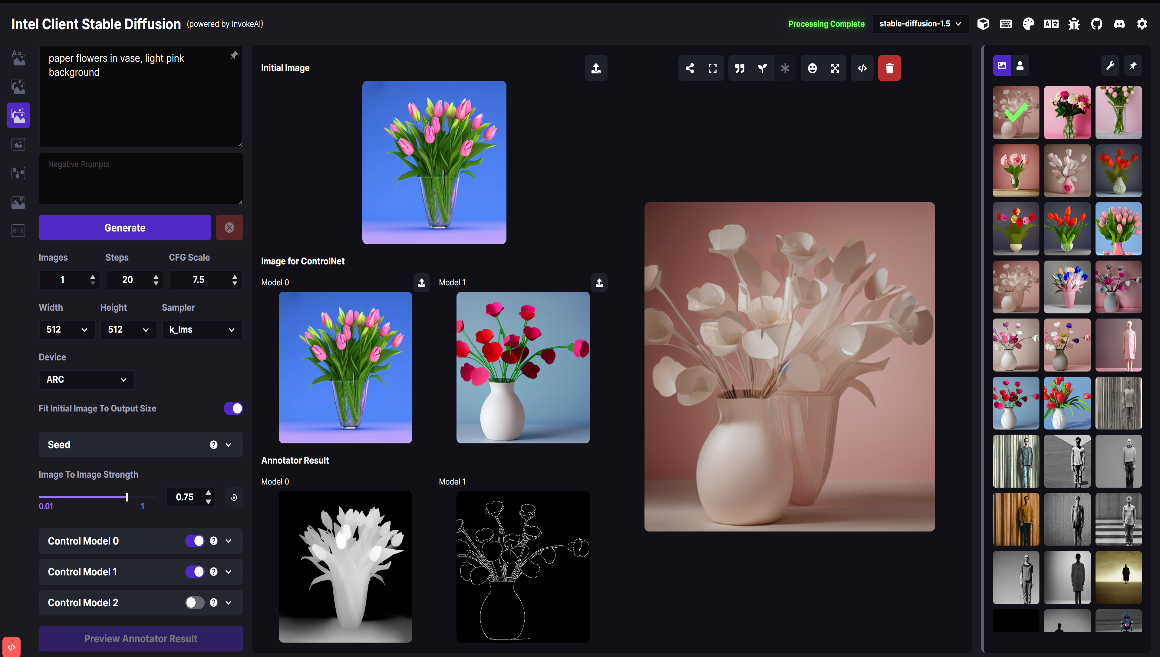Open the Discord link icon
Image resolution: width=1160 pixels, height=657 pixels.
pos(1119,24)
